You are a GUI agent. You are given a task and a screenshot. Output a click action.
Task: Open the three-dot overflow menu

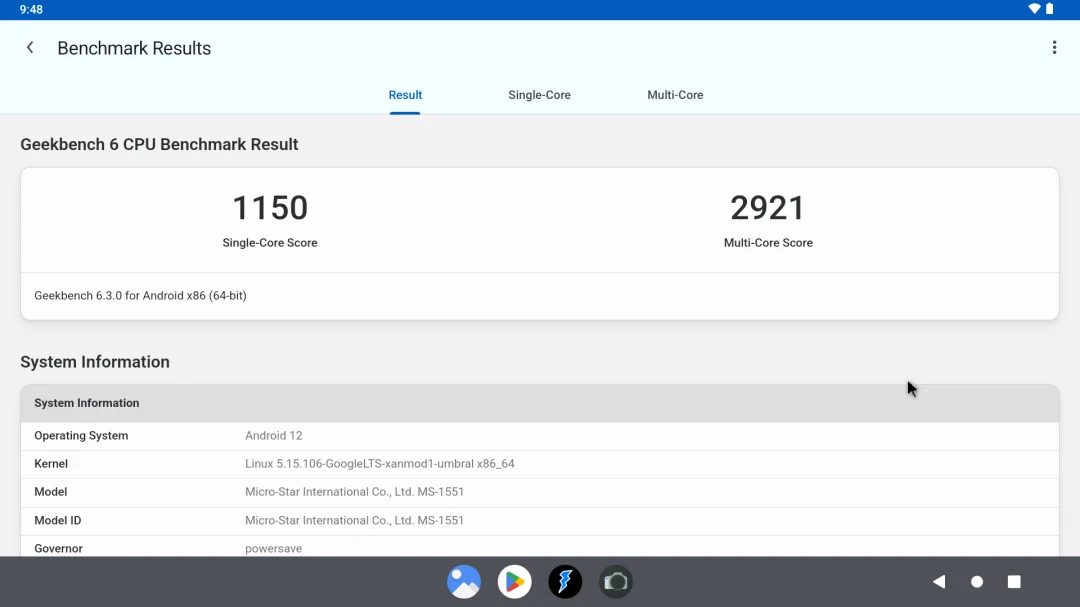click(x=1054, y=48)
